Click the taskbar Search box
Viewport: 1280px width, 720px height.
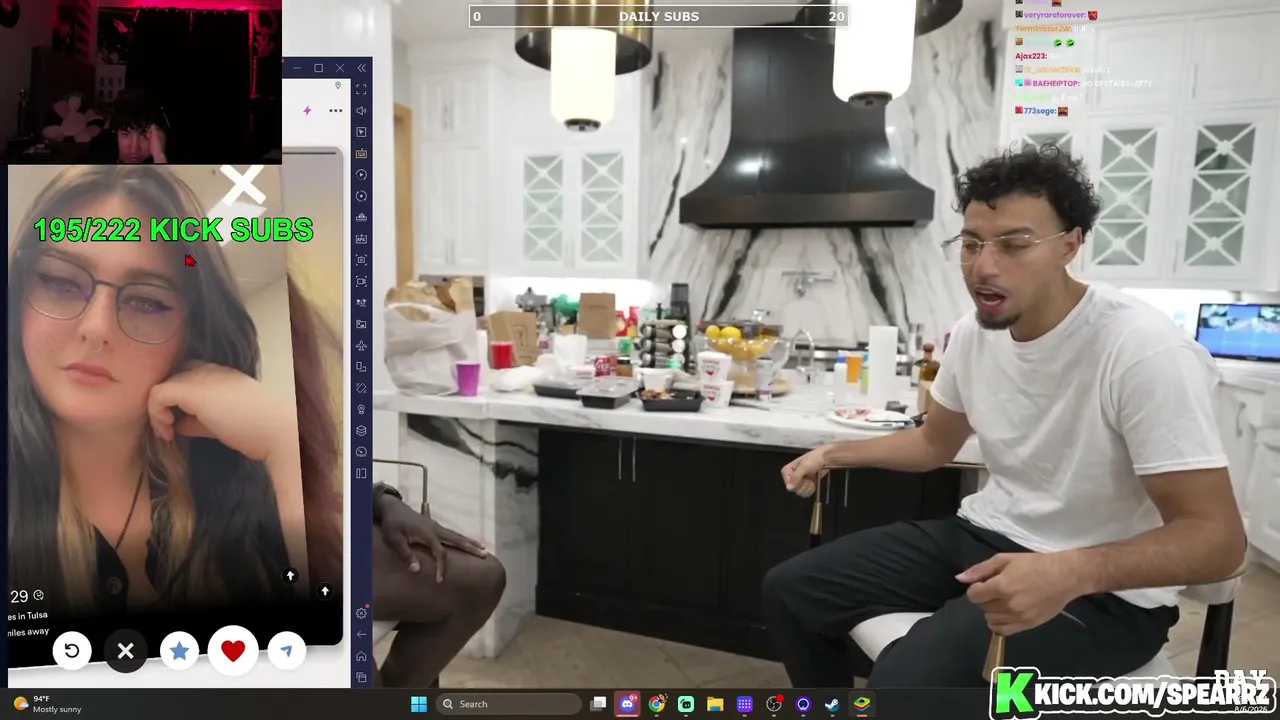point(509,704)
